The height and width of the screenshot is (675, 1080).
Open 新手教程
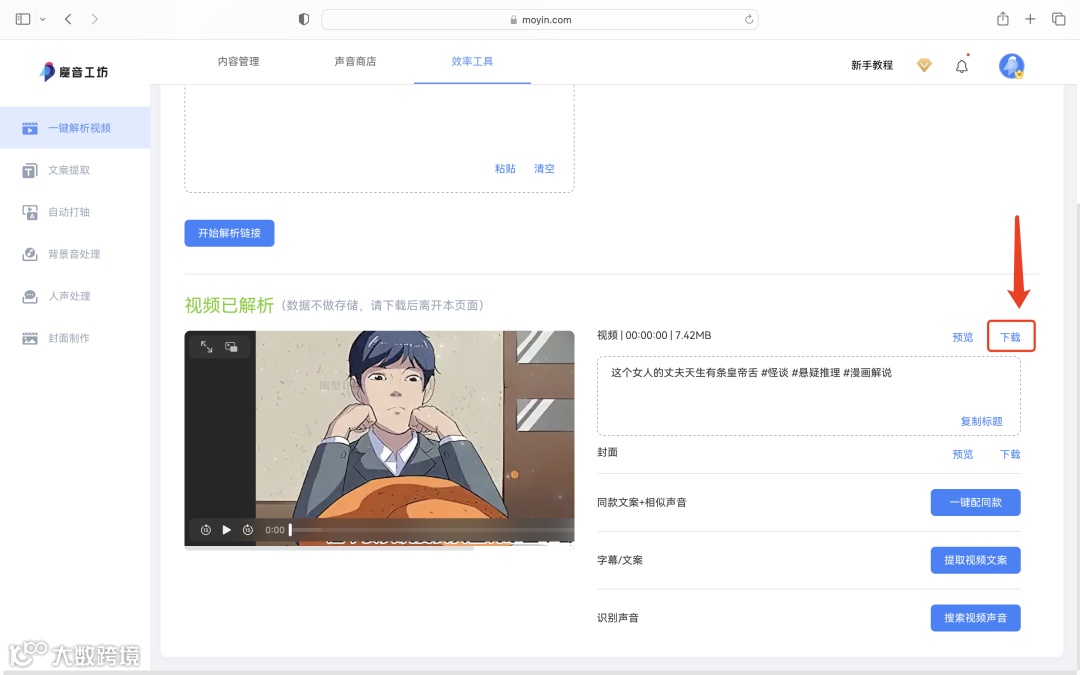871,64
